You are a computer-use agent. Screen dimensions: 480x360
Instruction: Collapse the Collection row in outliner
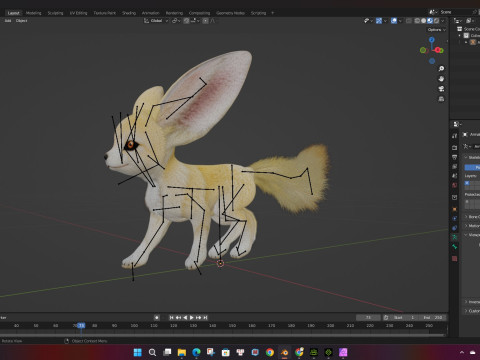(460, 35)
